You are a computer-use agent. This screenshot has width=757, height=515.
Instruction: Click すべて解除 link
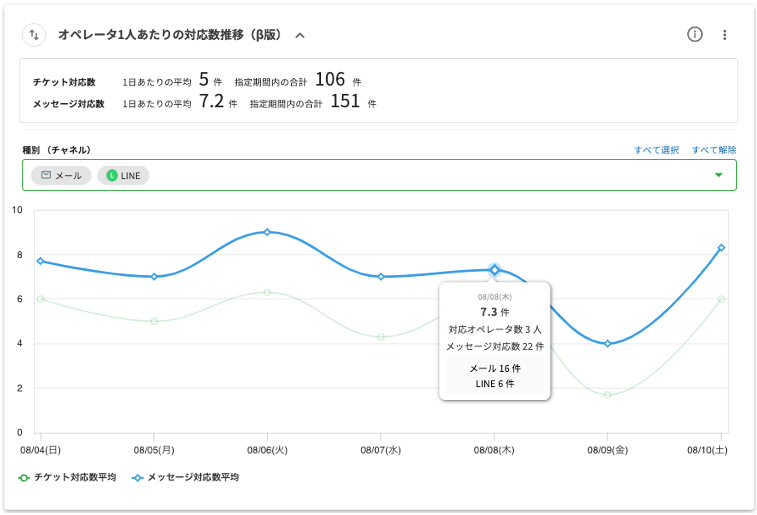click(x=713, y=150)
